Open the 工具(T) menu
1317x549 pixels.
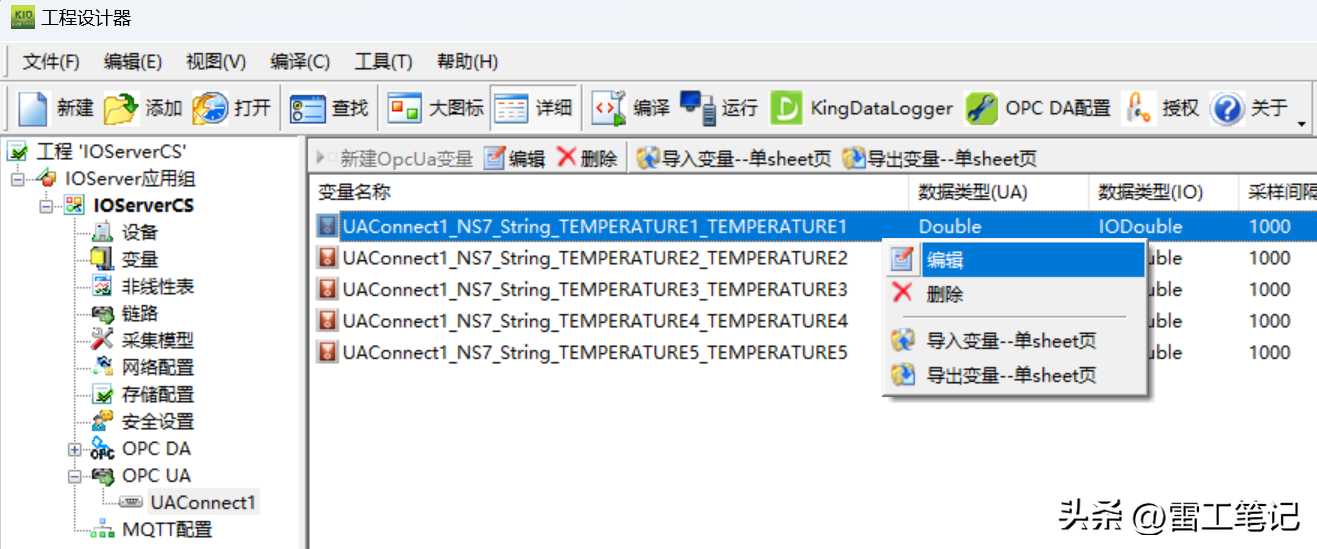point(383,61)
